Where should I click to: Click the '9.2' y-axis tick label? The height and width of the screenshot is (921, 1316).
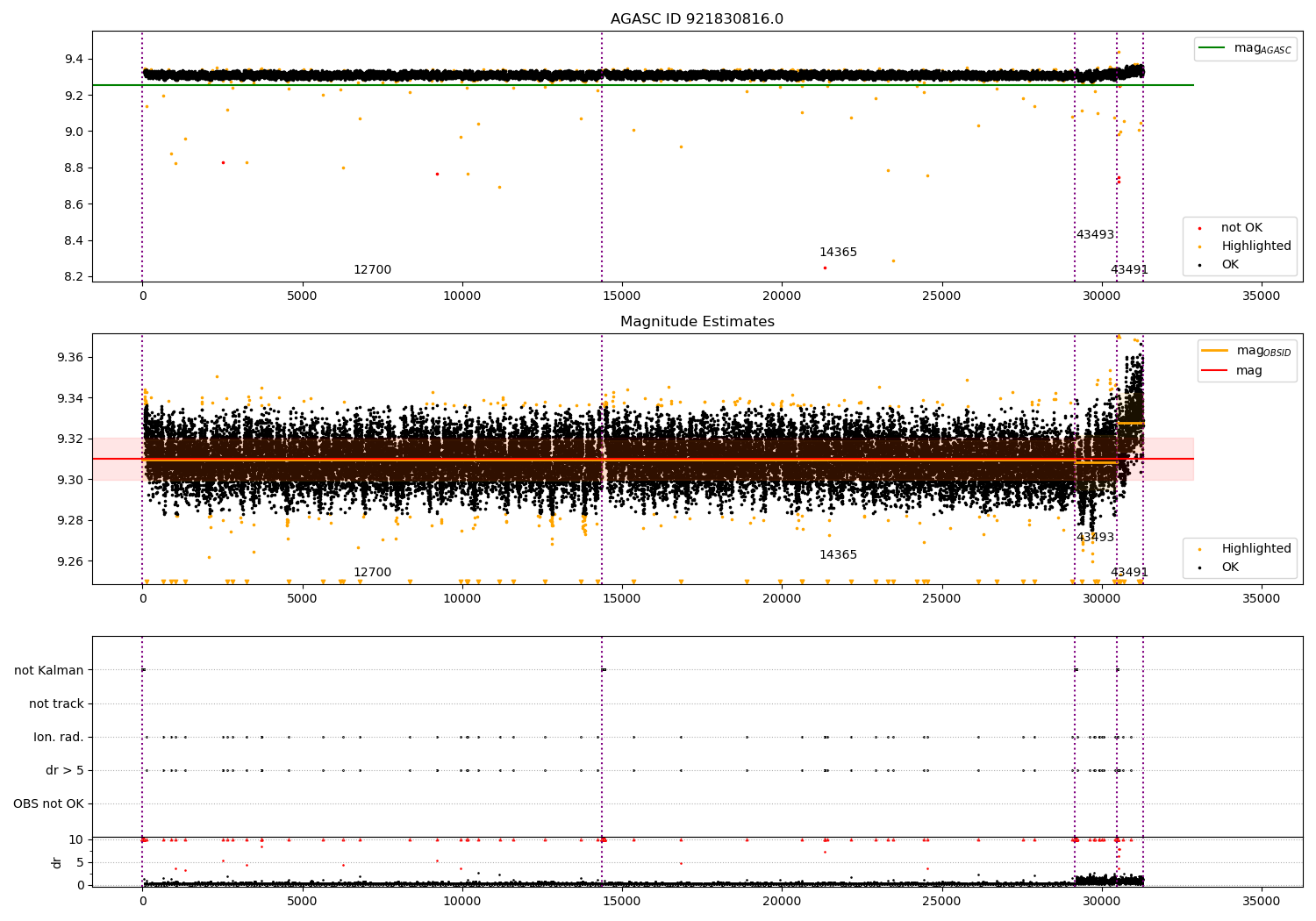pos(75,95)
